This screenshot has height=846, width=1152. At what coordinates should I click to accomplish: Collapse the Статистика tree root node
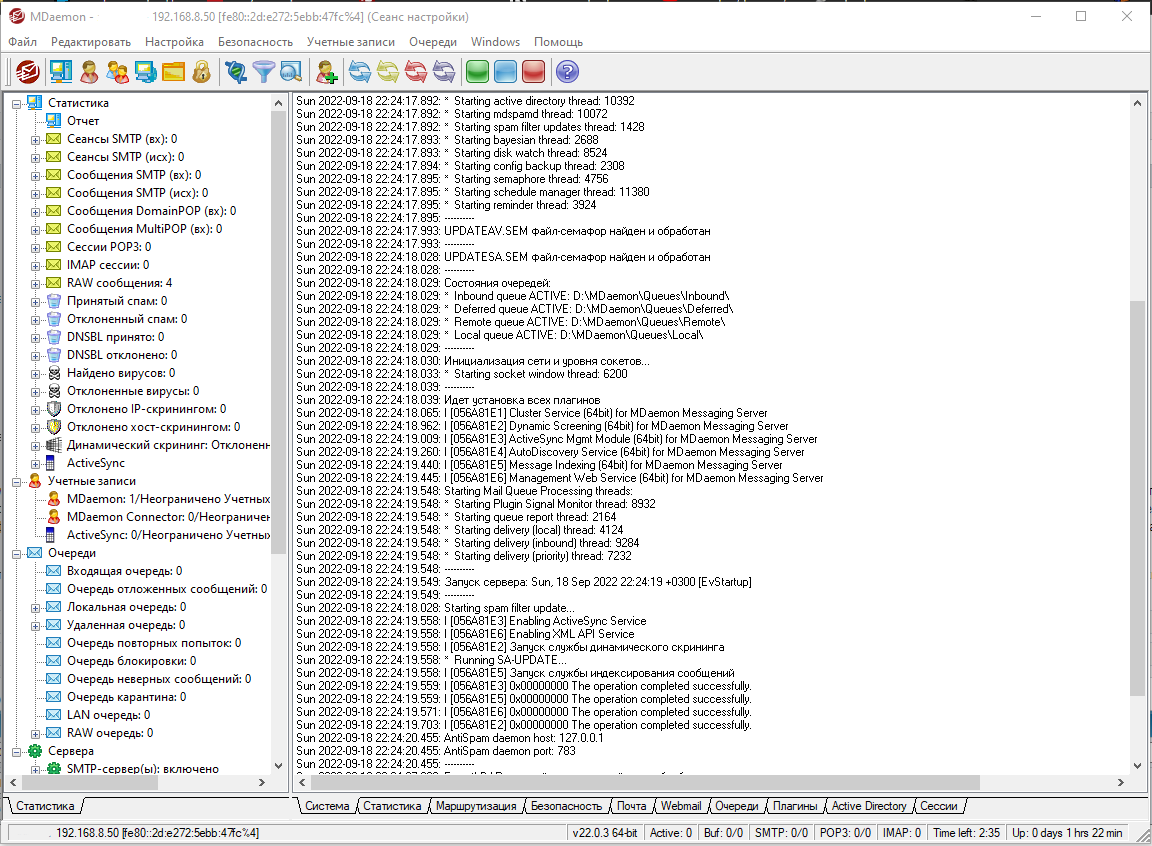(x=16, y=104)
